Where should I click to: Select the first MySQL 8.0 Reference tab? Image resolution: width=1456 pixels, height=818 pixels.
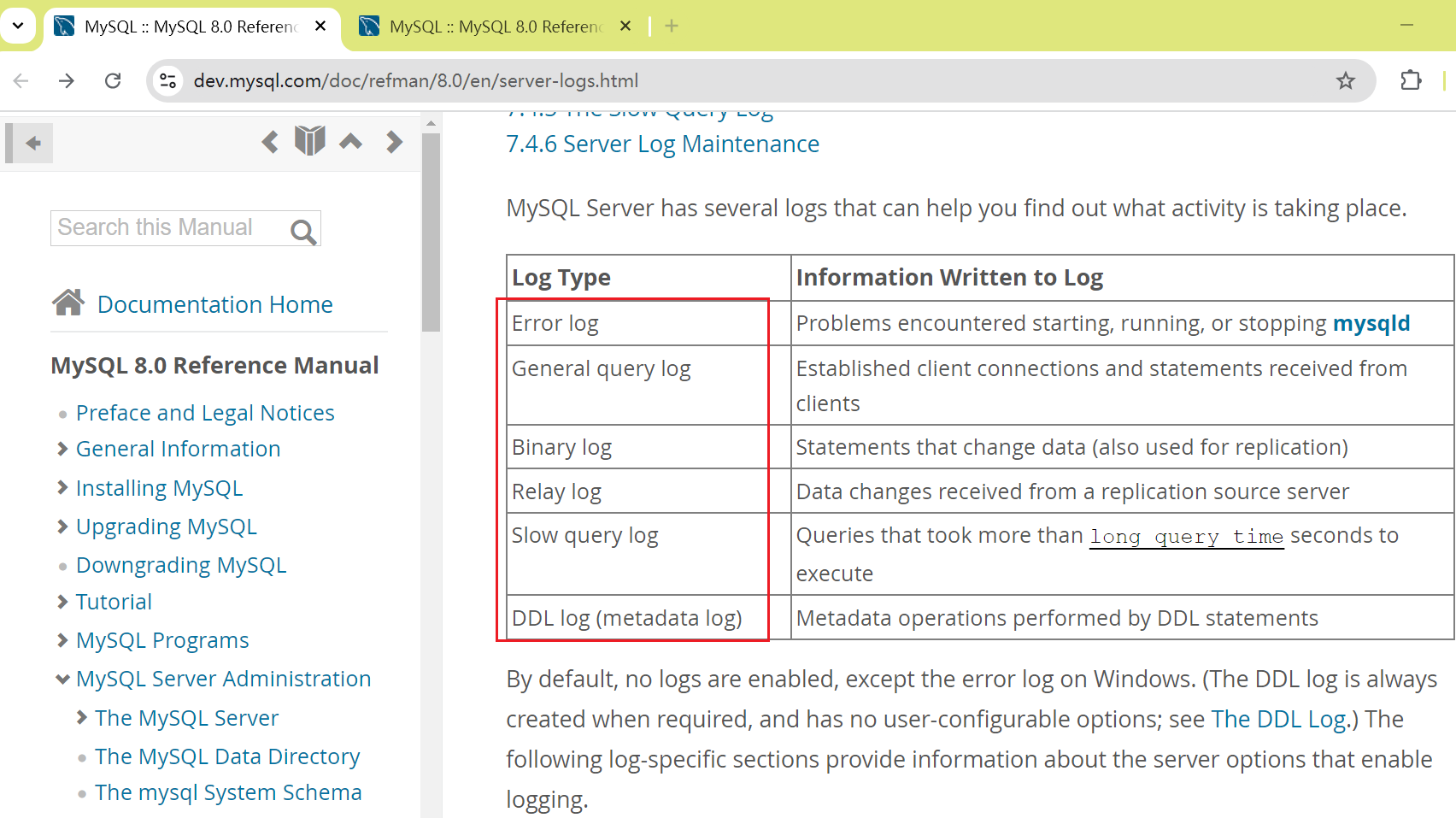pyautogui.click(x=190, y=26)
